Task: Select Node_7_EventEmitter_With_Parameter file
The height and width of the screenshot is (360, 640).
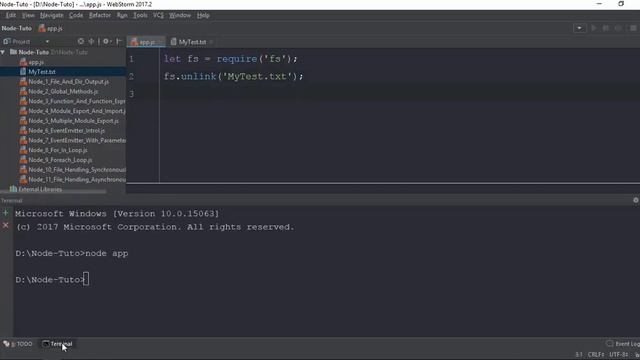Action: (77, 140)
